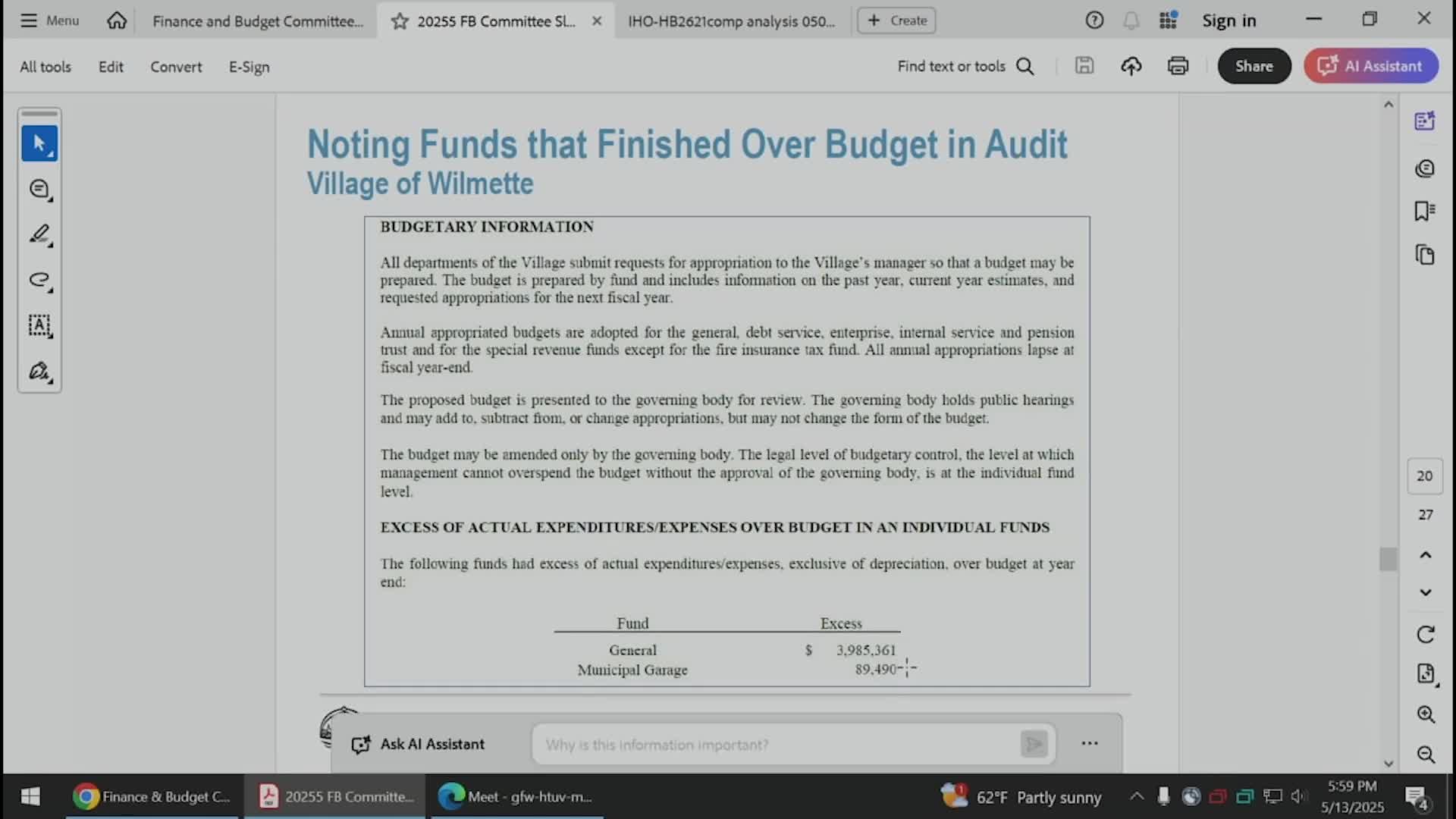Open the Windows notification center icon
1456x819 pixels.
click(1416, 797)
